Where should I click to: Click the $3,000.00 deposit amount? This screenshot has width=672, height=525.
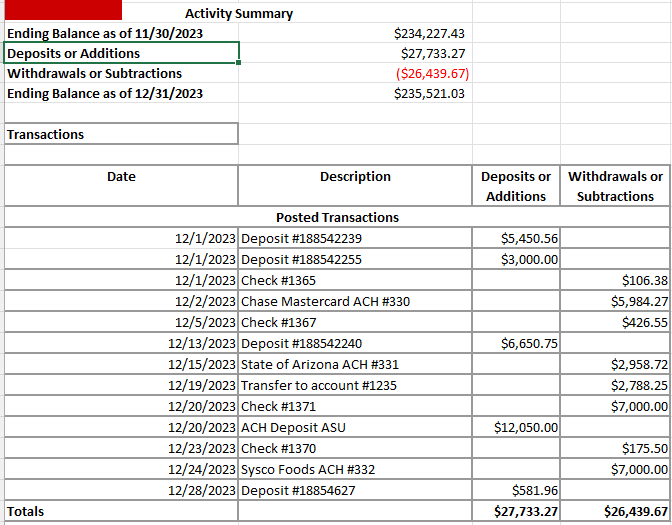(x=516, y=259)
